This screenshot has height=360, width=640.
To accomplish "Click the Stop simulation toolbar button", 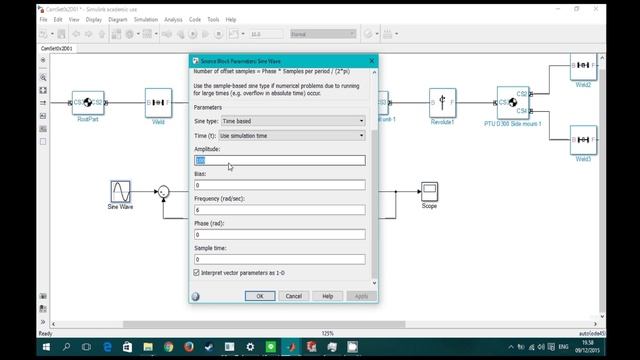I will (218, 34).
